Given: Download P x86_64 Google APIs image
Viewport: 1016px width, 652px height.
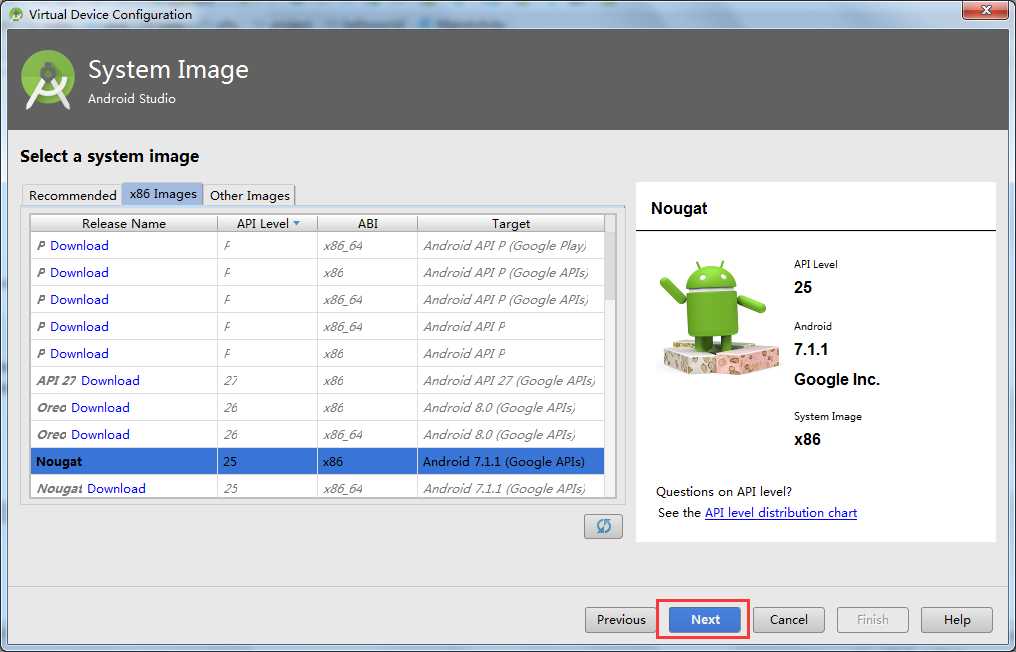Looking at the screenshot, I should click(x=79, y=299).
